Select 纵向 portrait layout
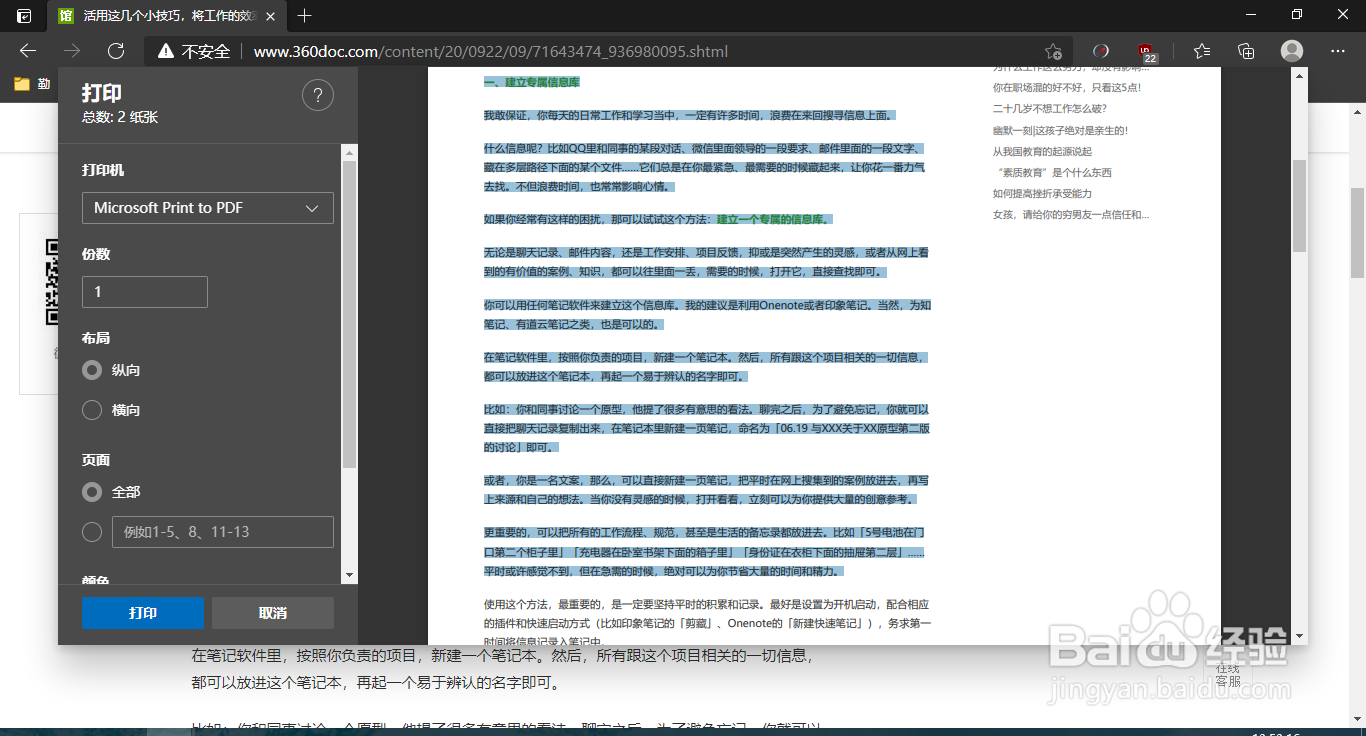Image resolution: width=1366 pixels, height=736 pixels. click(x=92, y=370)
